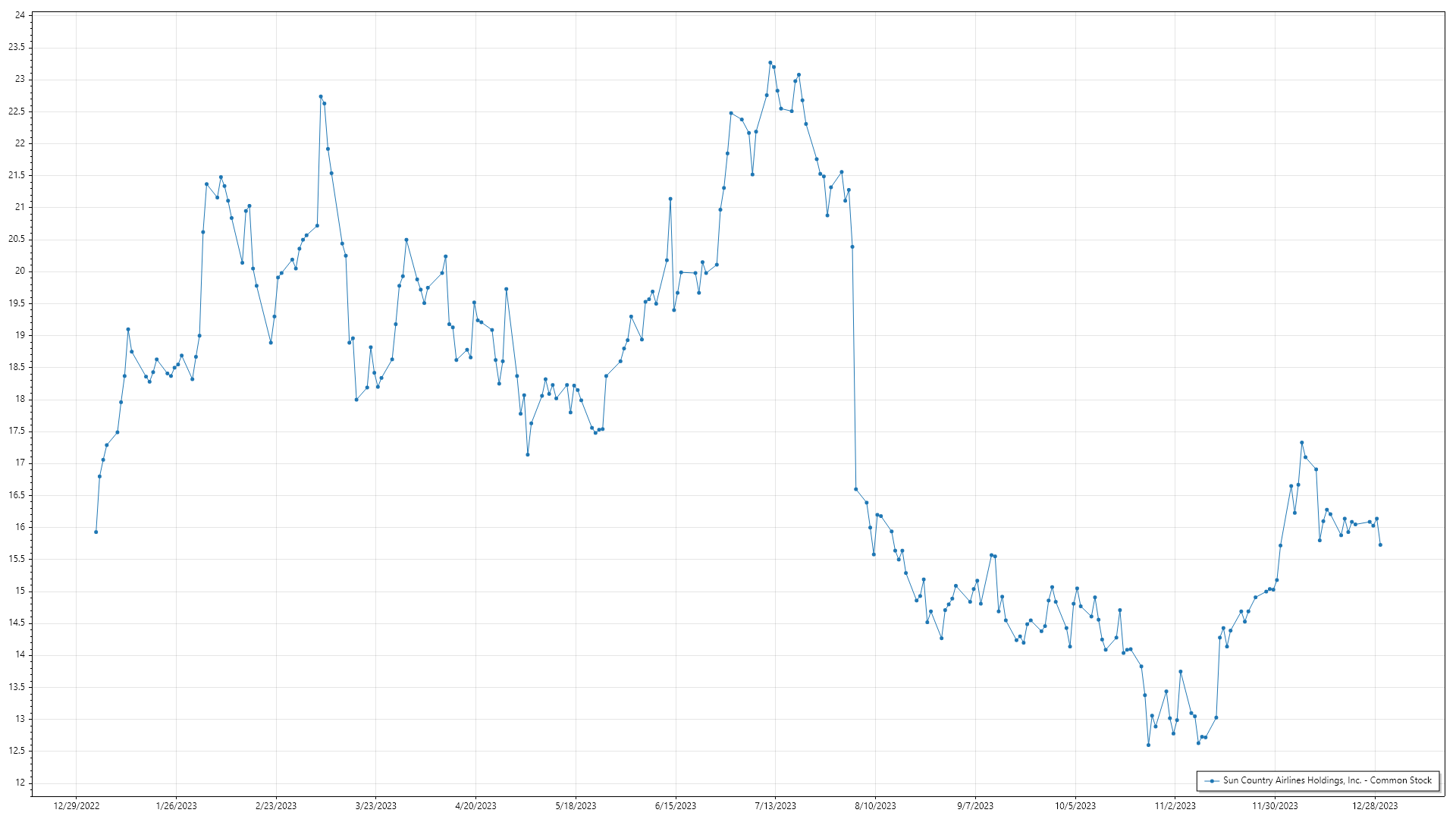Click the Sun Country Airlines legend label
Viewport: 1456px width, 819px height.
pyautogui.click(x=1327, y=780)
